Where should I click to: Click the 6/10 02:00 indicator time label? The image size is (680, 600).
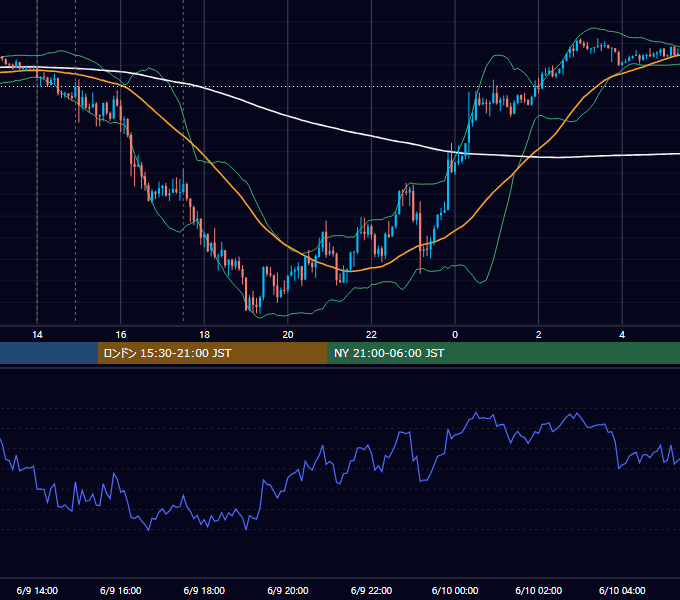pos(539,590)
